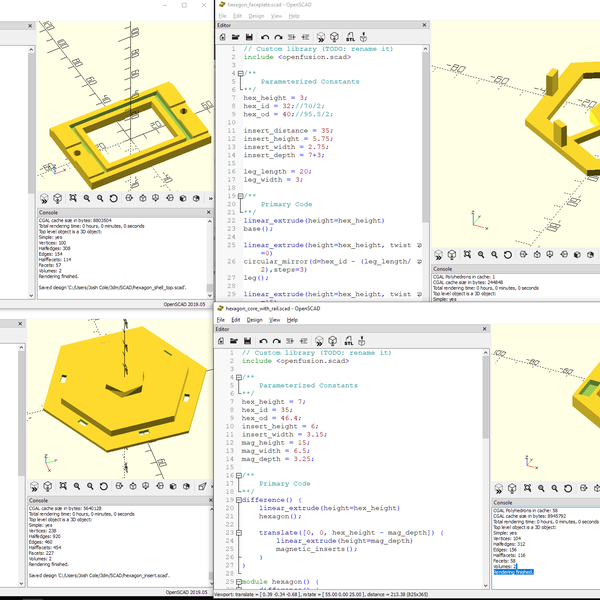600x600 pixels.
Task: Collapse comment fold at line 16 in hexagon_core_with_rail
Action: click(x=239, y=475)
